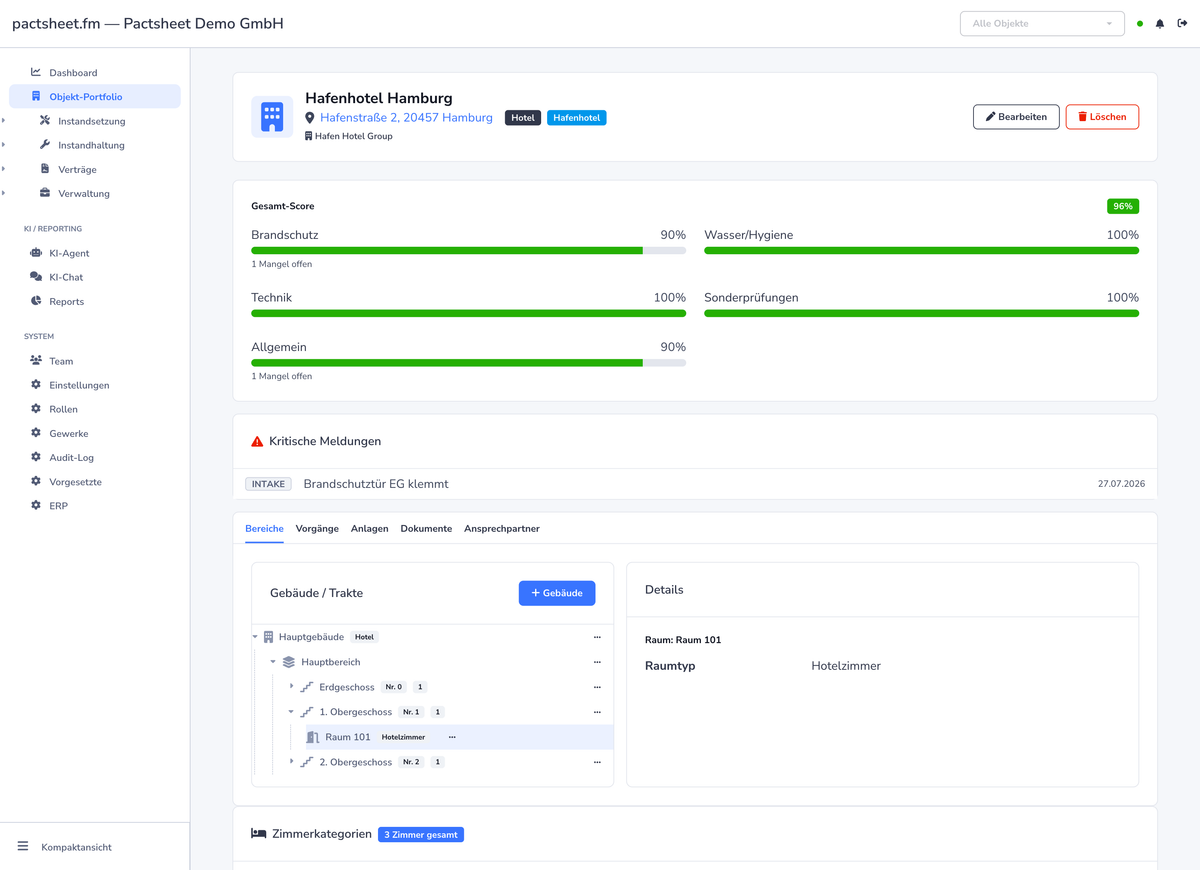Click the Gewerke gear icon
This screenshot has width=1200, height=870.
36,433
